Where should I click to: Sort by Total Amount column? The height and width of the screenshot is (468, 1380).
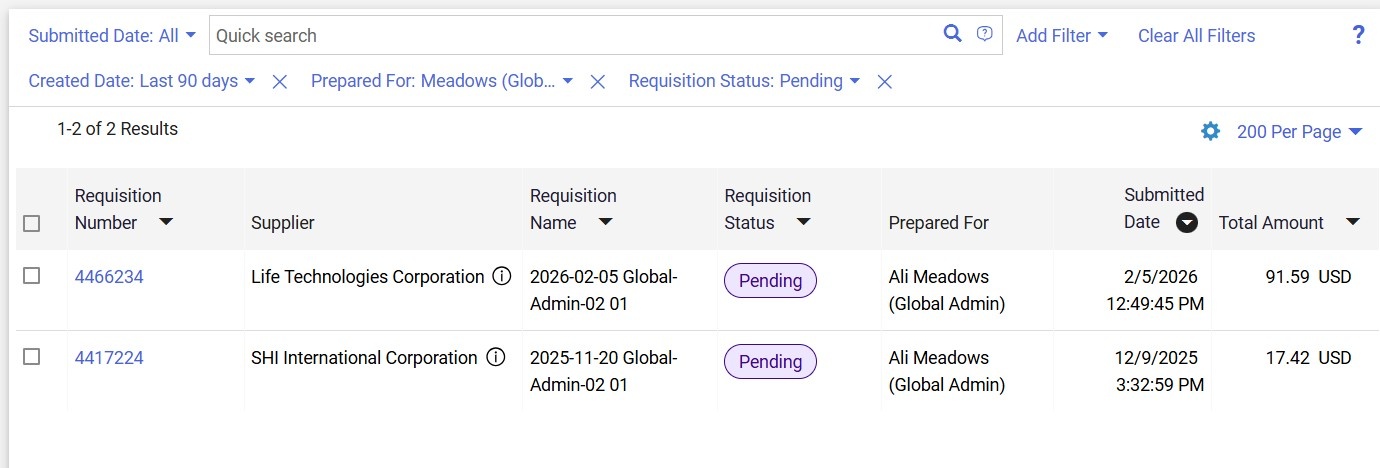1352,222
